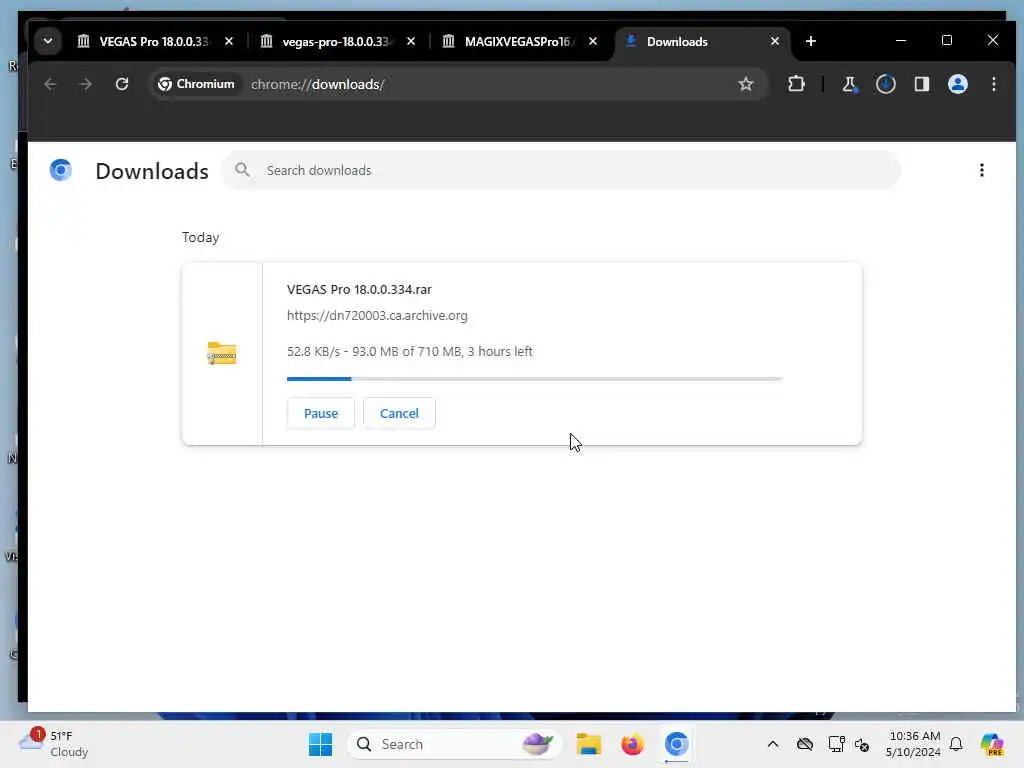This screenshot has height=768, width=1024.
Task: Close the vegas-pro-18.0.0.33 tab
Action: coord(411,41)
